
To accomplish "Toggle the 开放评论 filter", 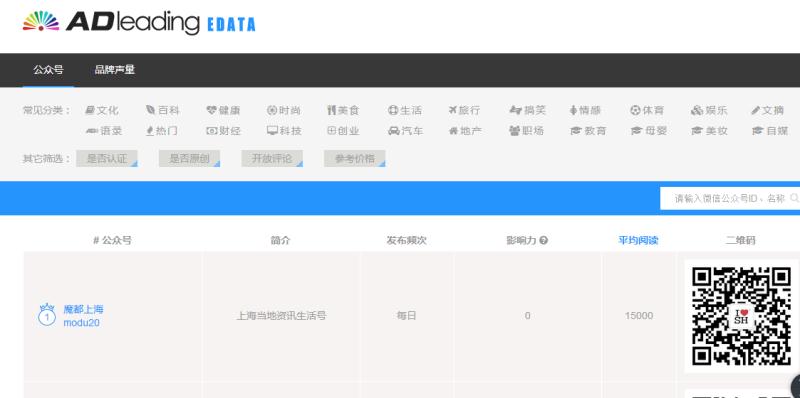I will (272, 159).
